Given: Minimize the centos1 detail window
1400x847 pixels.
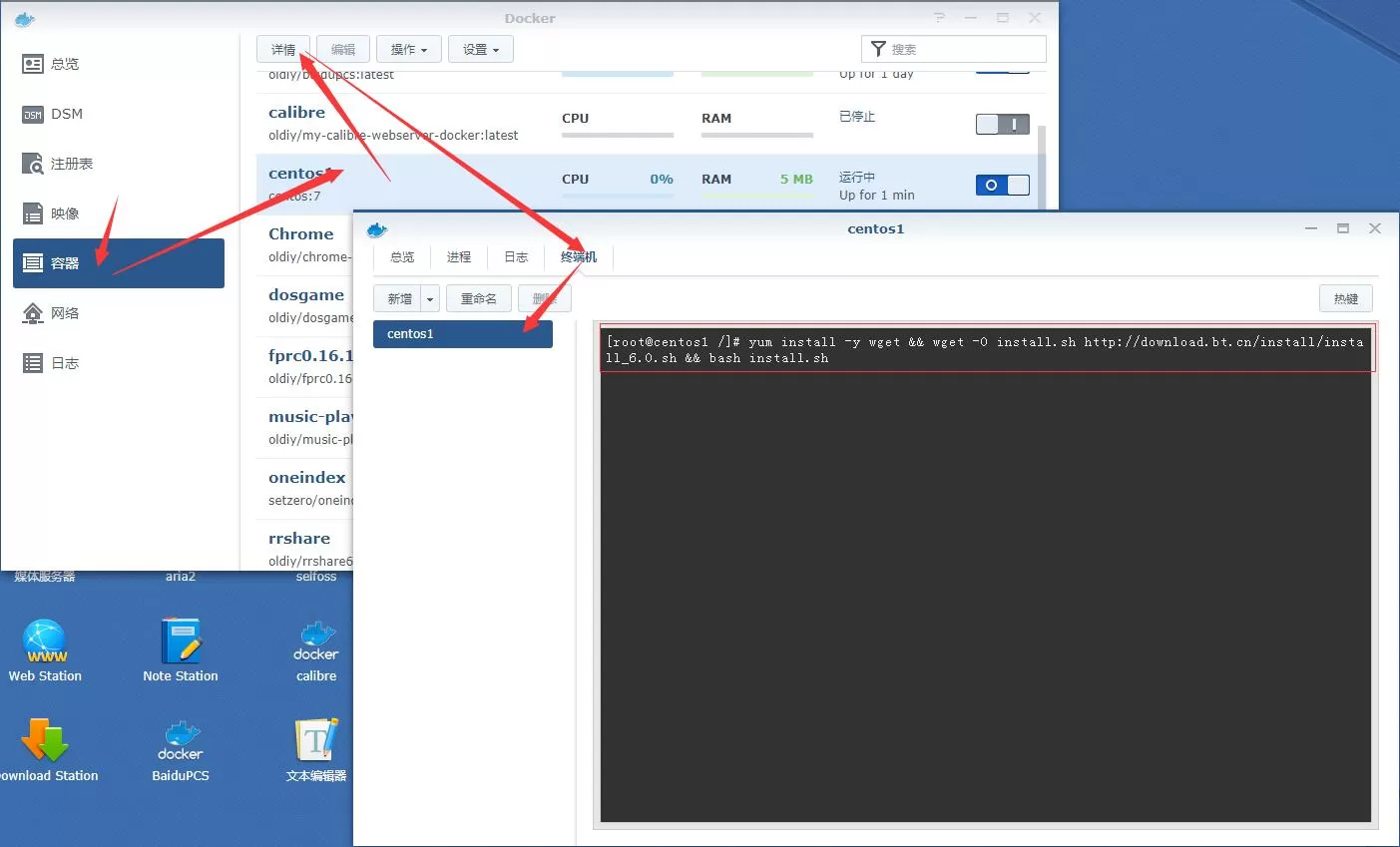Looking at the screenshot, I should point(1311,228).
